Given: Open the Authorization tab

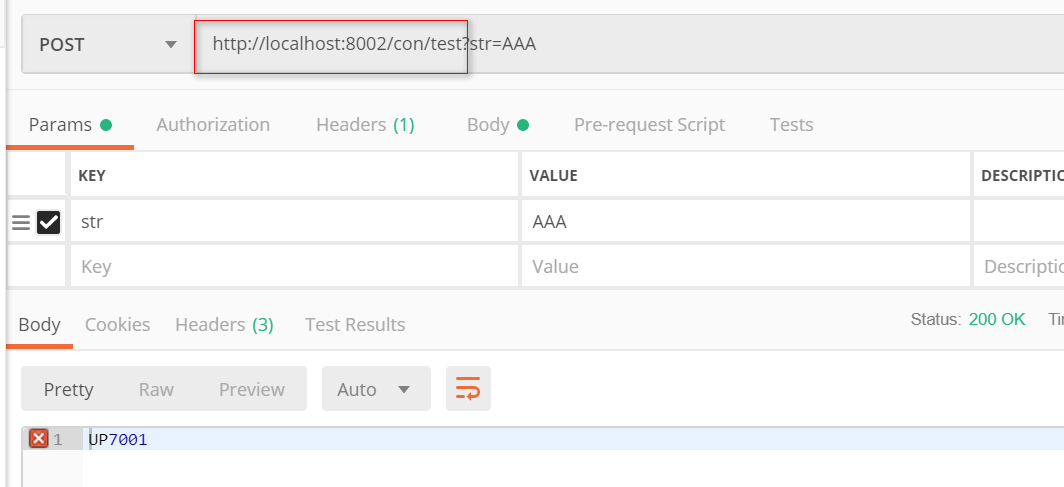Looking at the screenshot, I should point(213,125).
